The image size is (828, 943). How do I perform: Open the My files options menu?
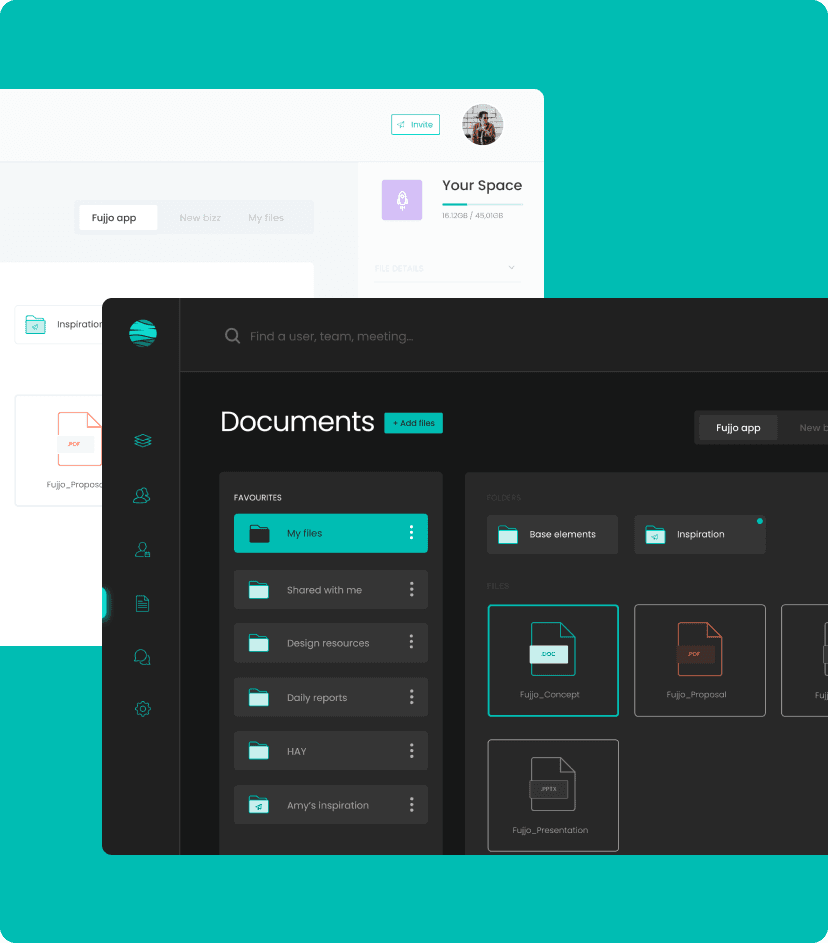click(411, 533)
